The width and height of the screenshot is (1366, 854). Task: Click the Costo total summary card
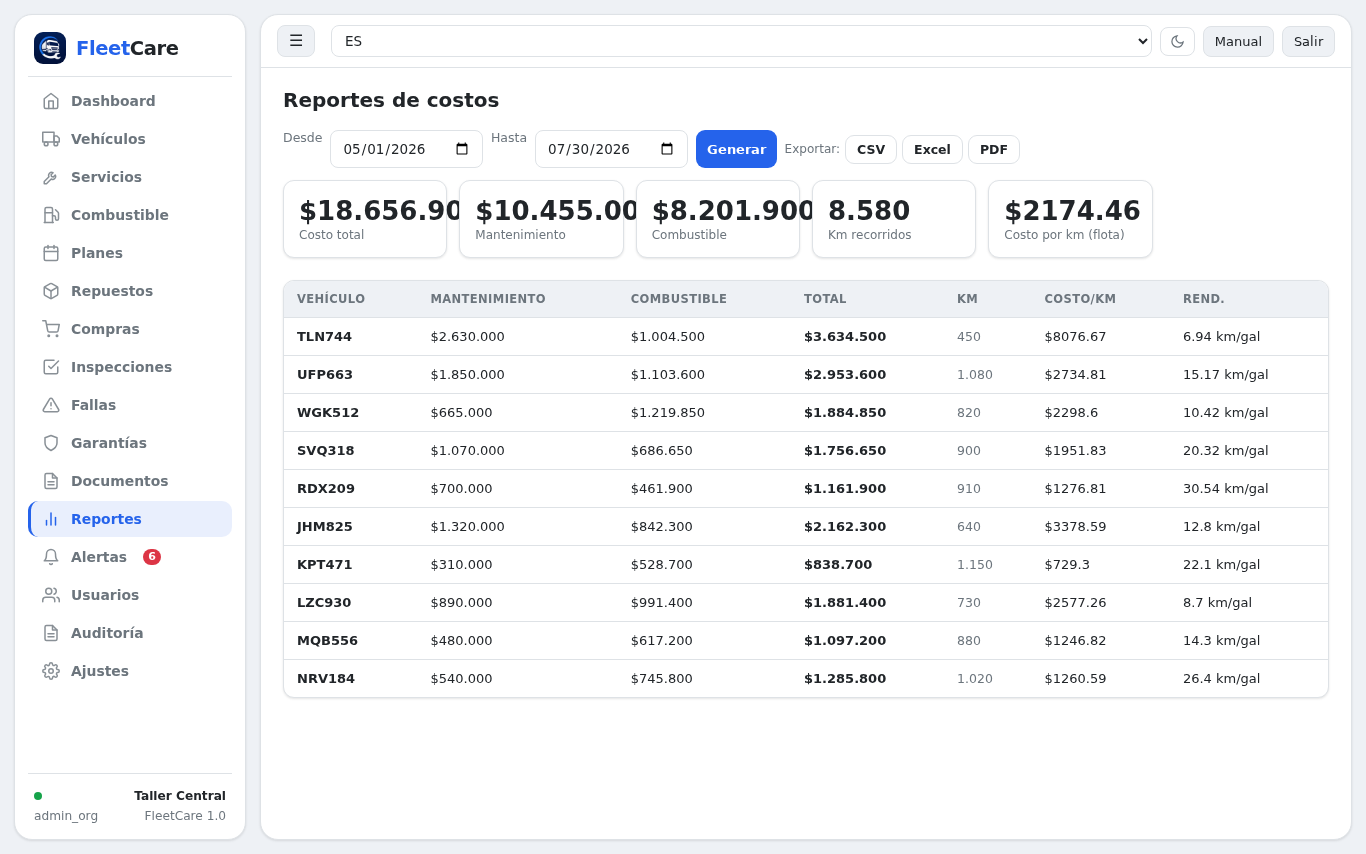click(x=365, y=219)
